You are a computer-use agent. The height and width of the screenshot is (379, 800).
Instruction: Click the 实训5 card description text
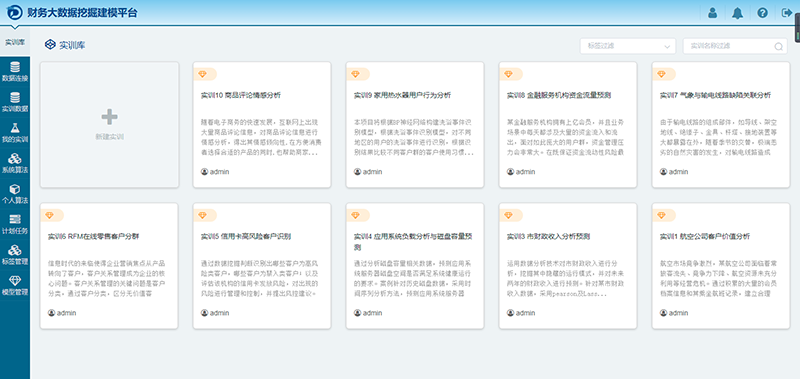260,279
